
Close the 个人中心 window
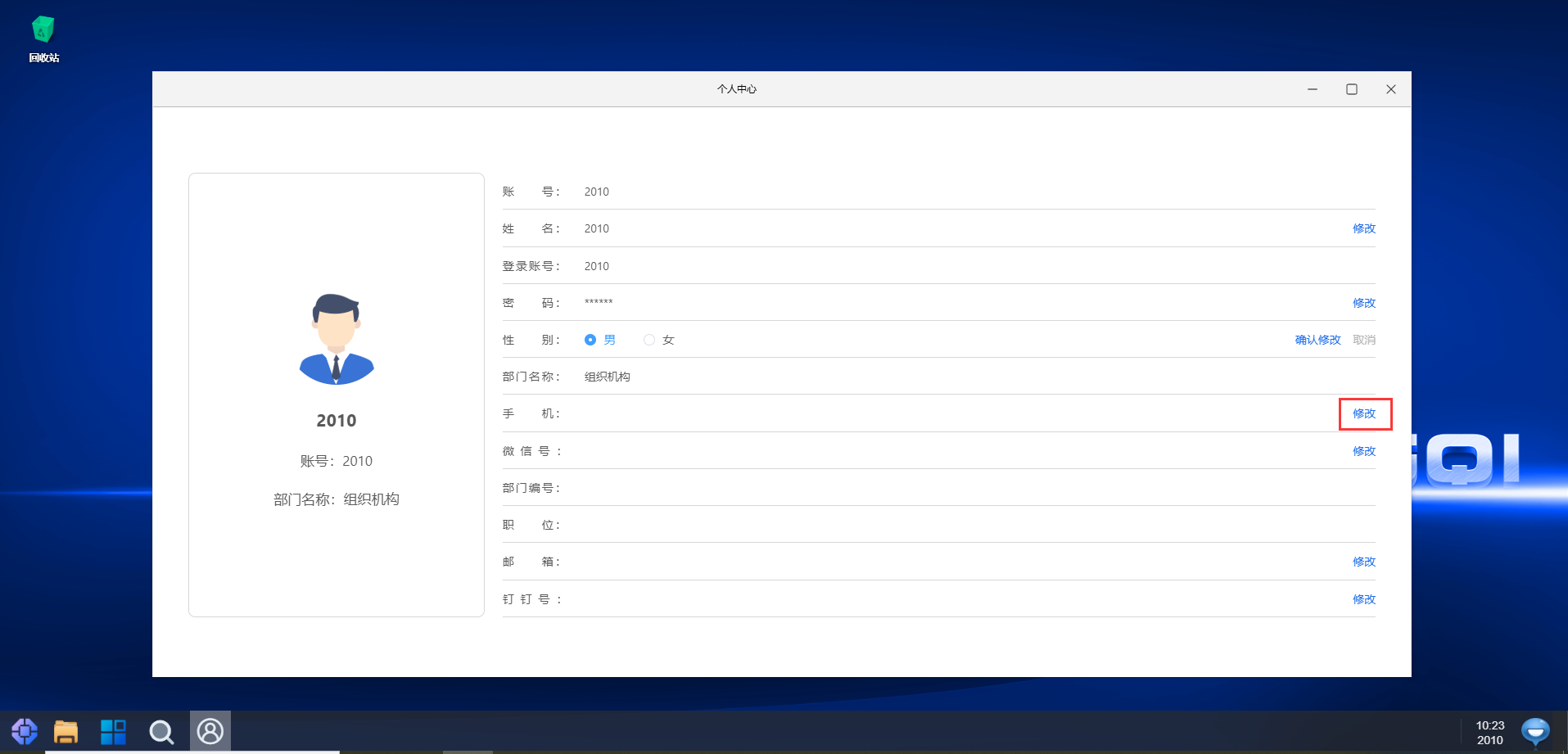(x=1391, y=89)
